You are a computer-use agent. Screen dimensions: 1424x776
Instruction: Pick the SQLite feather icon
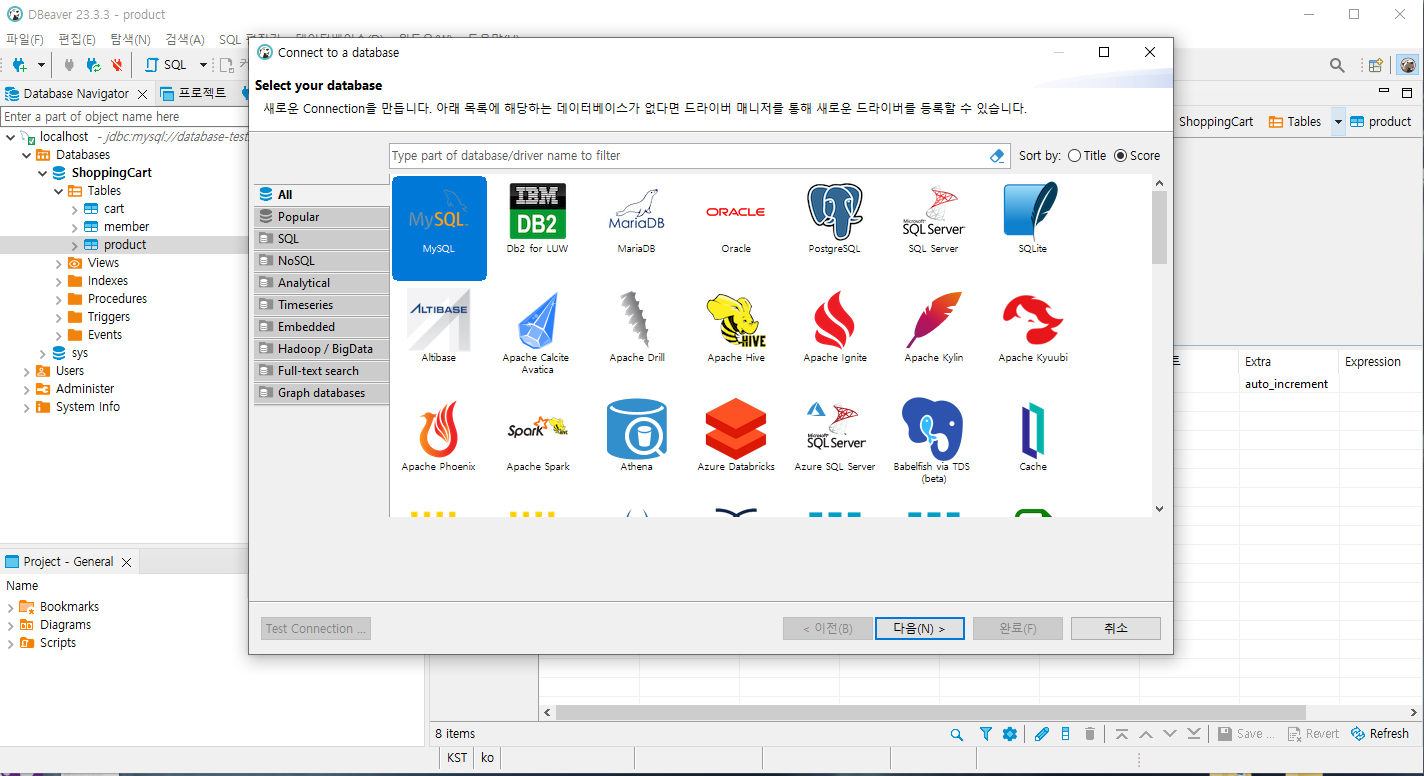click(x=1032, y=220)
